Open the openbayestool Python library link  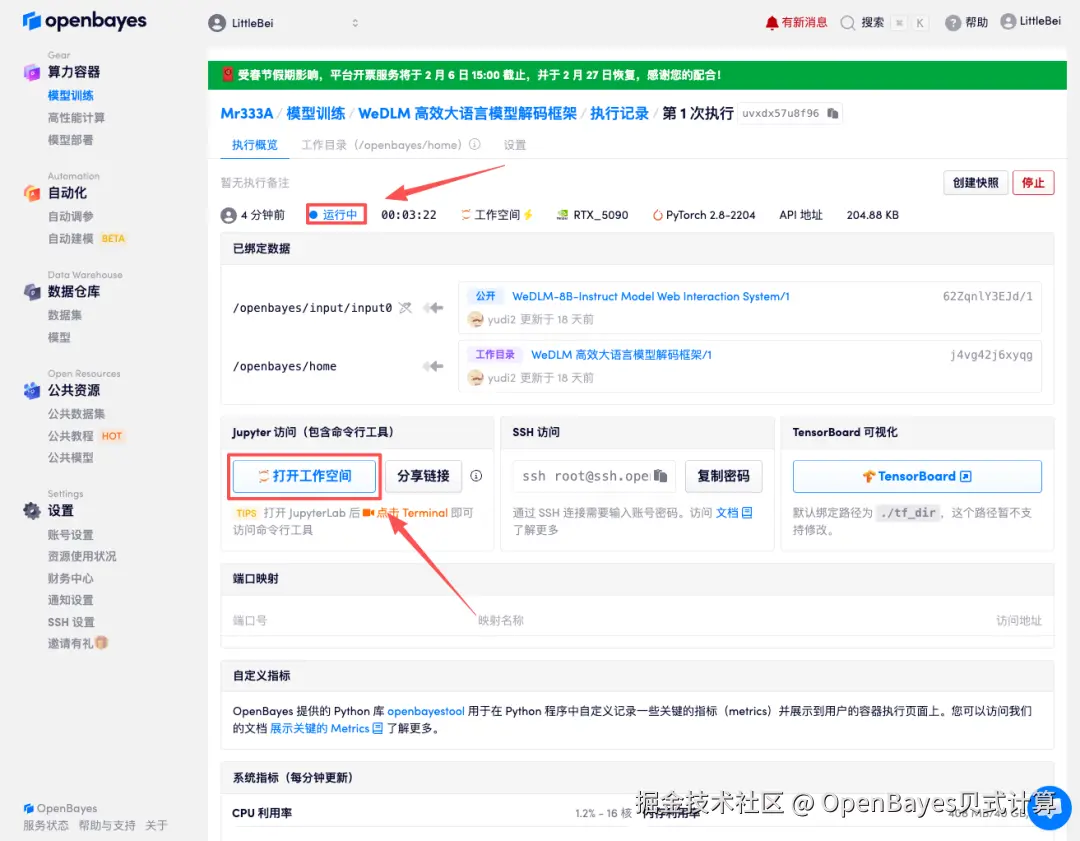[425, 711]
